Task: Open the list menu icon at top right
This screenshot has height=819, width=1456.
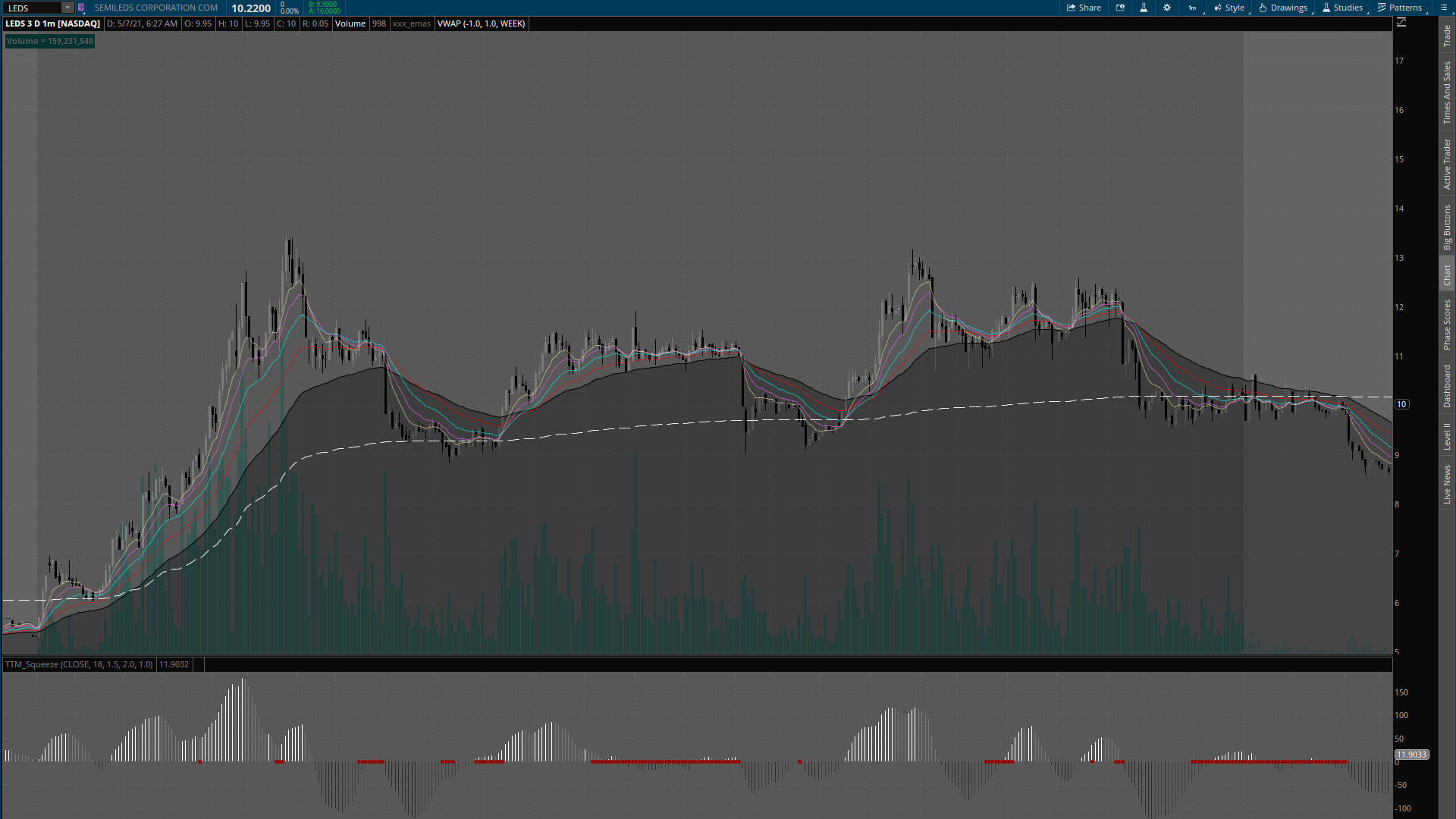Action: [1443, 8]
